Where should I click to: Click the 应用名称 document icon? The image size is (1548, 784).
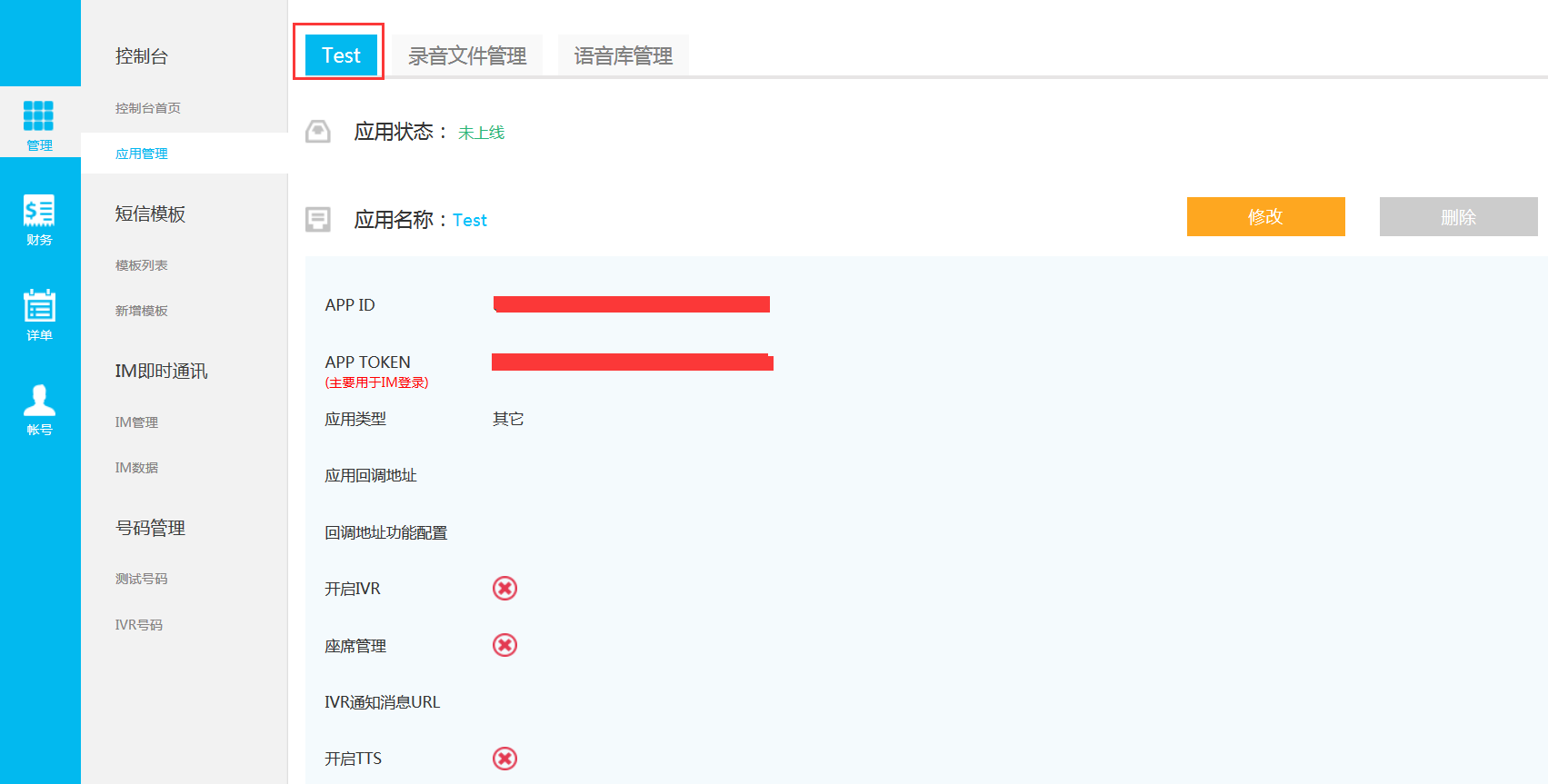(318, 219)
